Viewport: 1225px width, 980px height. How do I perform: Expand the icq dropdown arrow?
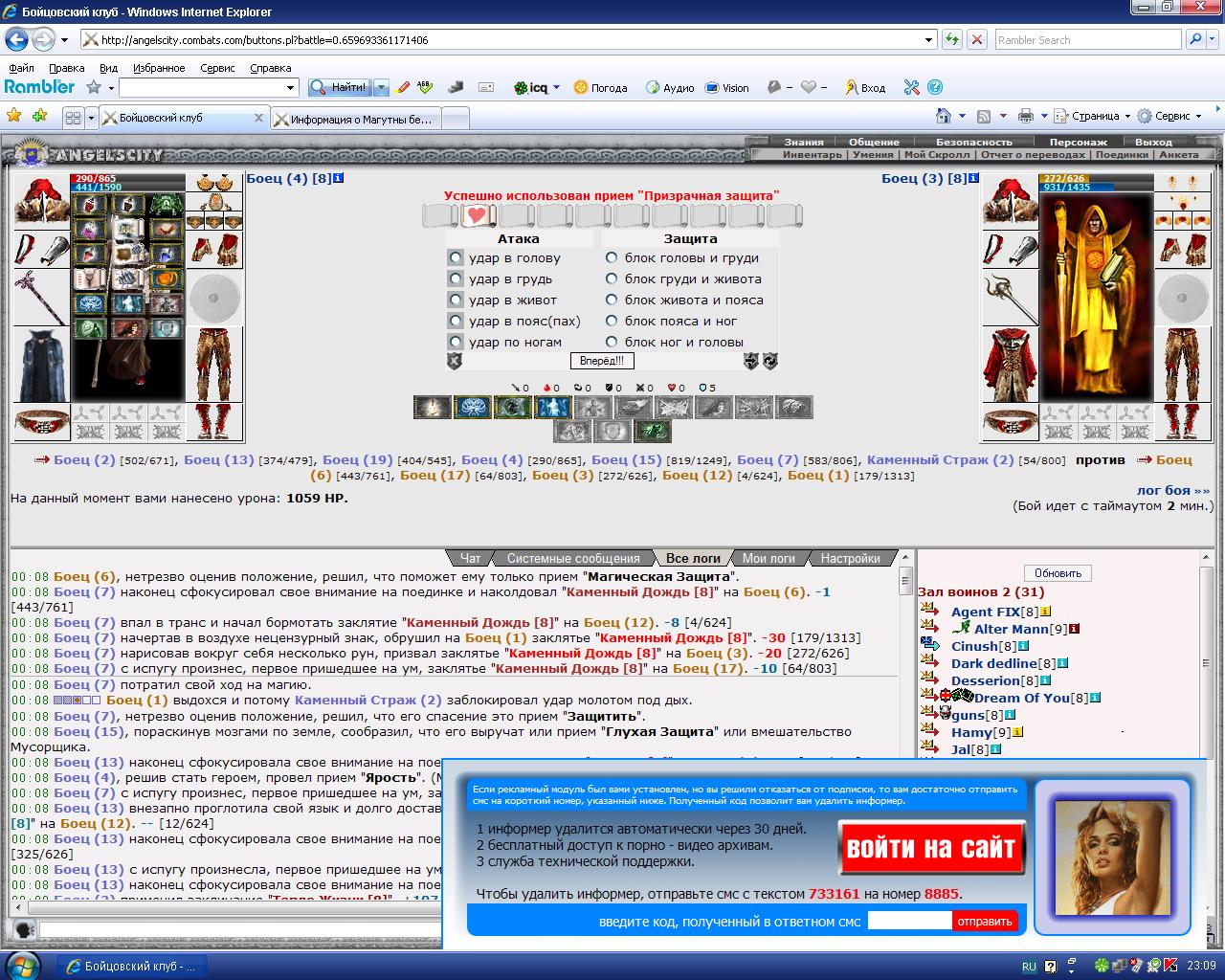[x=556, y=87]
